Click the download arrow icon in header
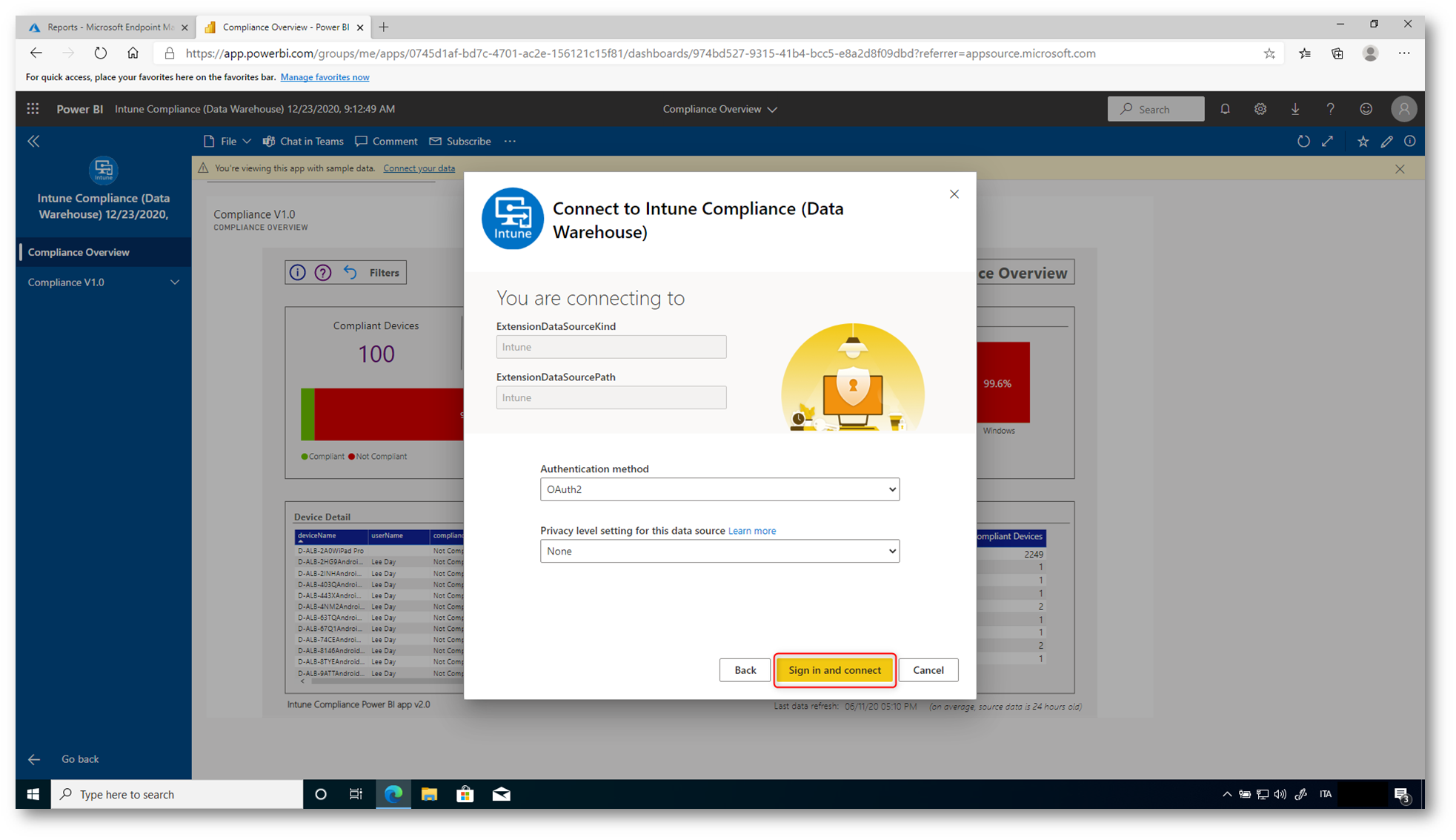Viewport: 1456px width, 840px height. pos(1295,109)
